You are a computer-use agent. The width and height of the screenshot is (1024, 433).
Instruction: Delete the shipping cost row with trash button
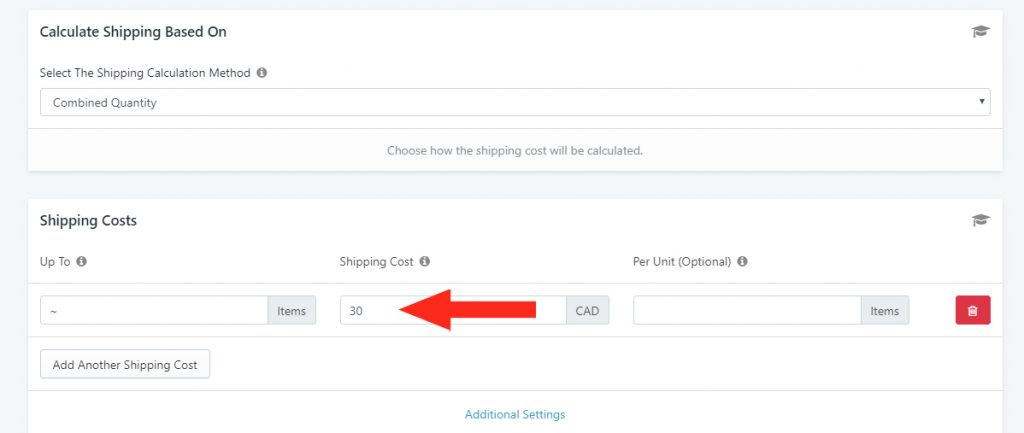click(972, 310)
